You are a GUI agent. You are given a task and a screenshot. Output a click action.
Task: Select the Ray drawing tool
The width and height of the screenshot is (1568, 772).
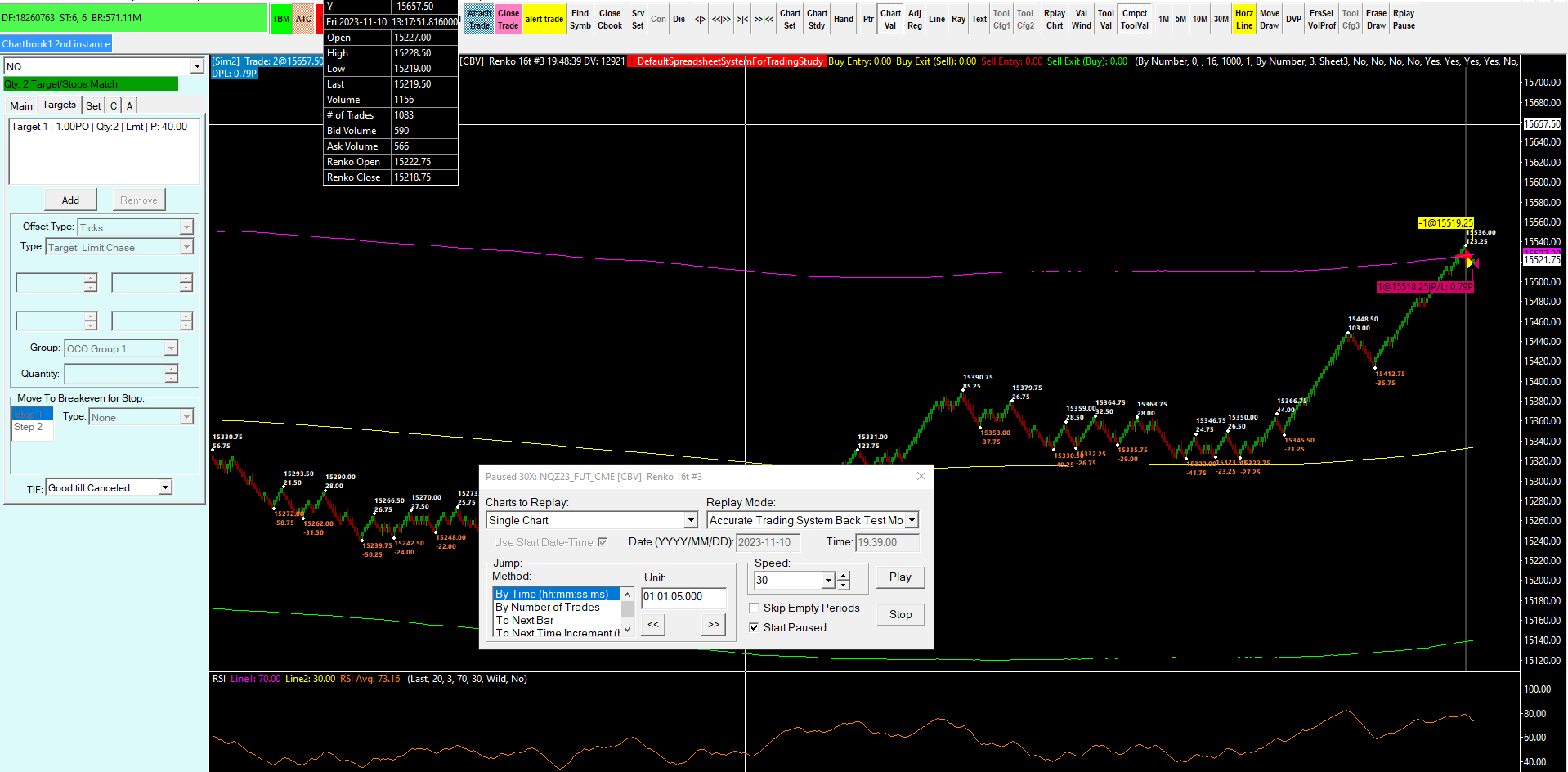(958, 20)
